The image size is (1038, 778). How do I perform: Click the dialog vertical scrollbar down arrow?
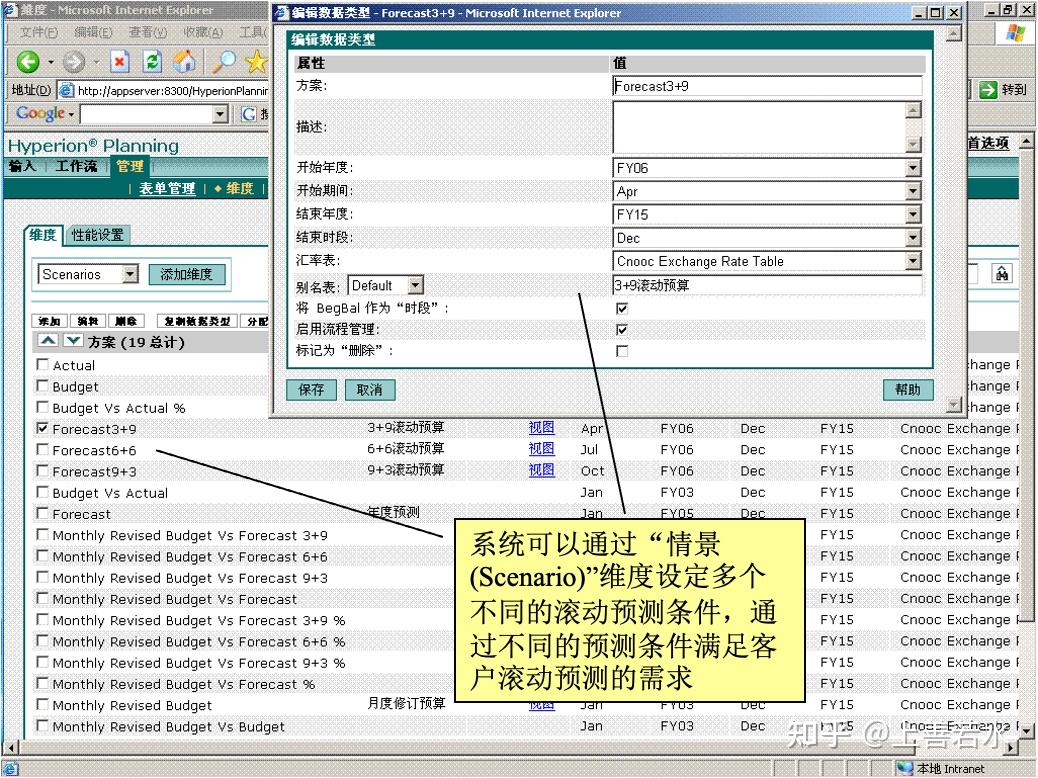tap(953, 404)
